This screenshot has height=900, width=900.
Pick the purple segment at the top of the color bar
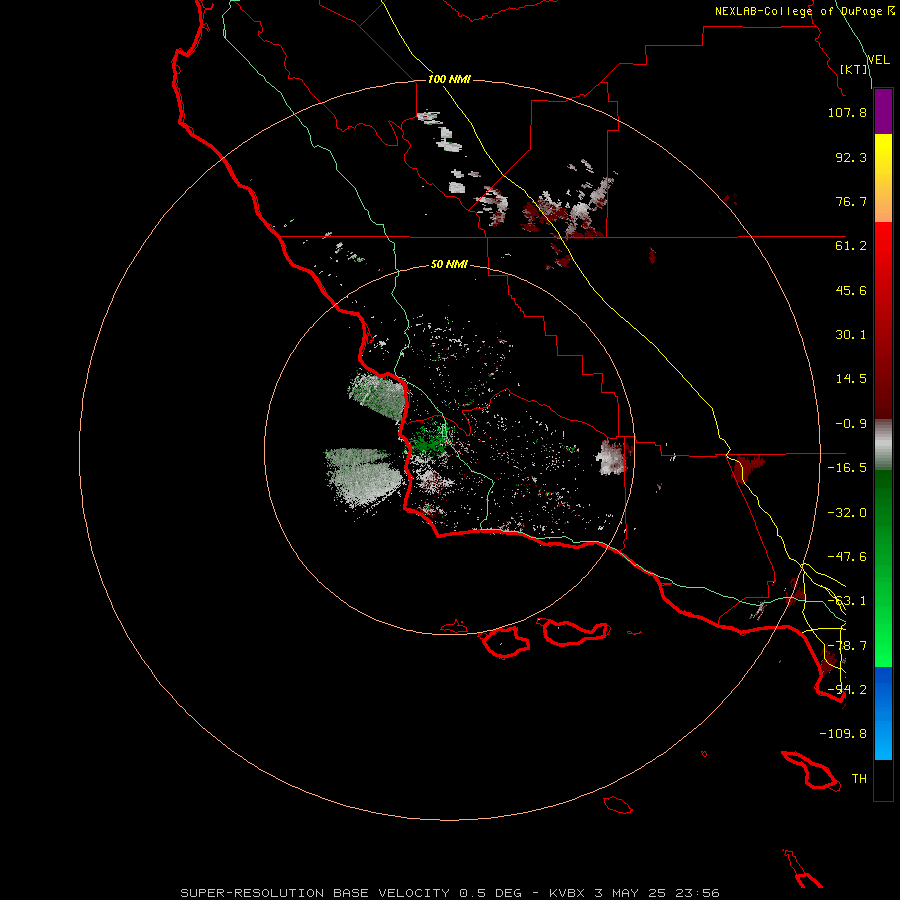(883, 112)
